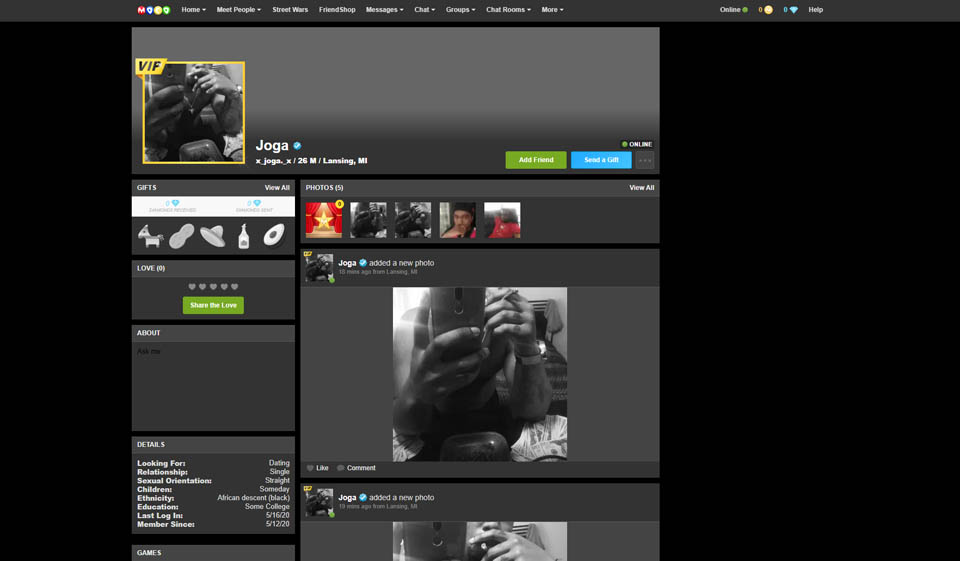Click the diamond balance icon in header
The image size is (960, 561).
(794, 10)
